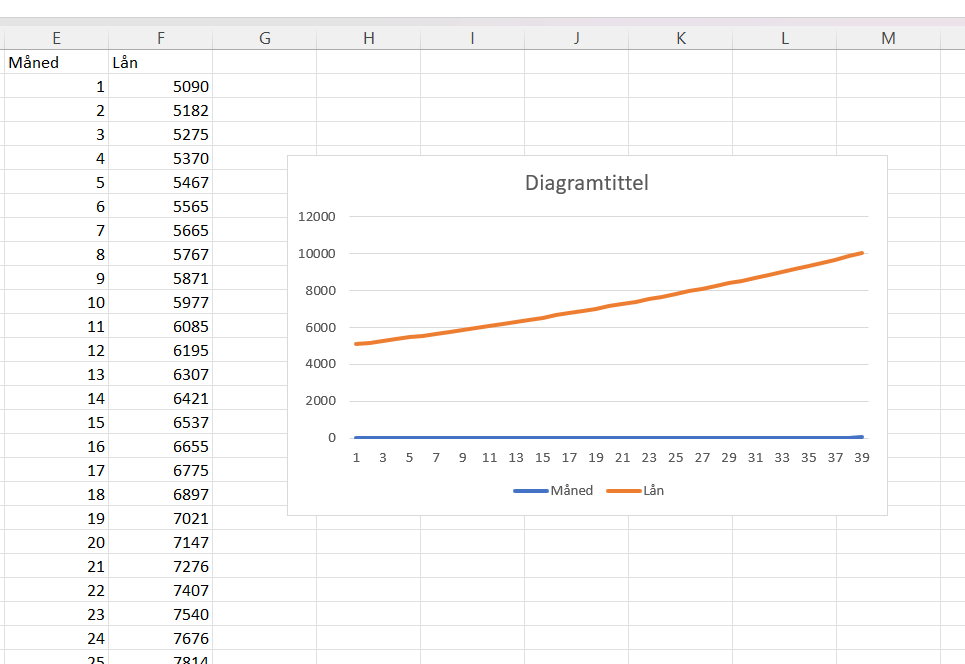Screen dimensions: 965x664
Task: Click the Diagramtittel chart title
Action: pyautogui.click(x=587, y=183)
